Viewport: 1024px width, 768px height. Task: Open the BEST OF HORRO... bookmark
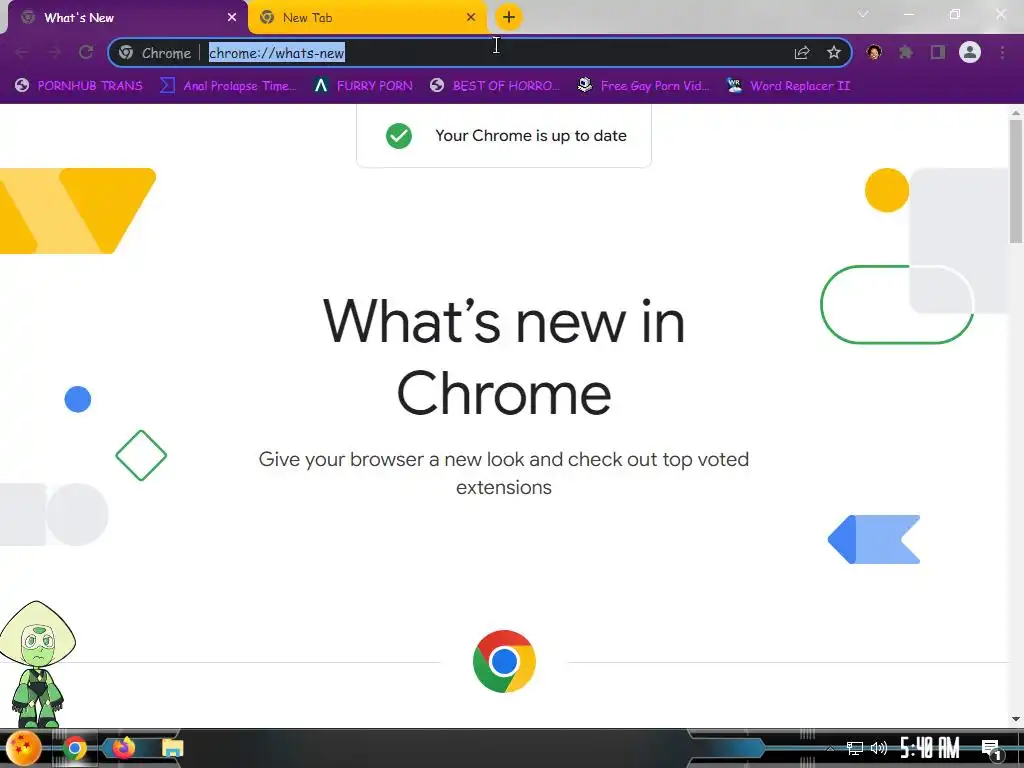495,86
